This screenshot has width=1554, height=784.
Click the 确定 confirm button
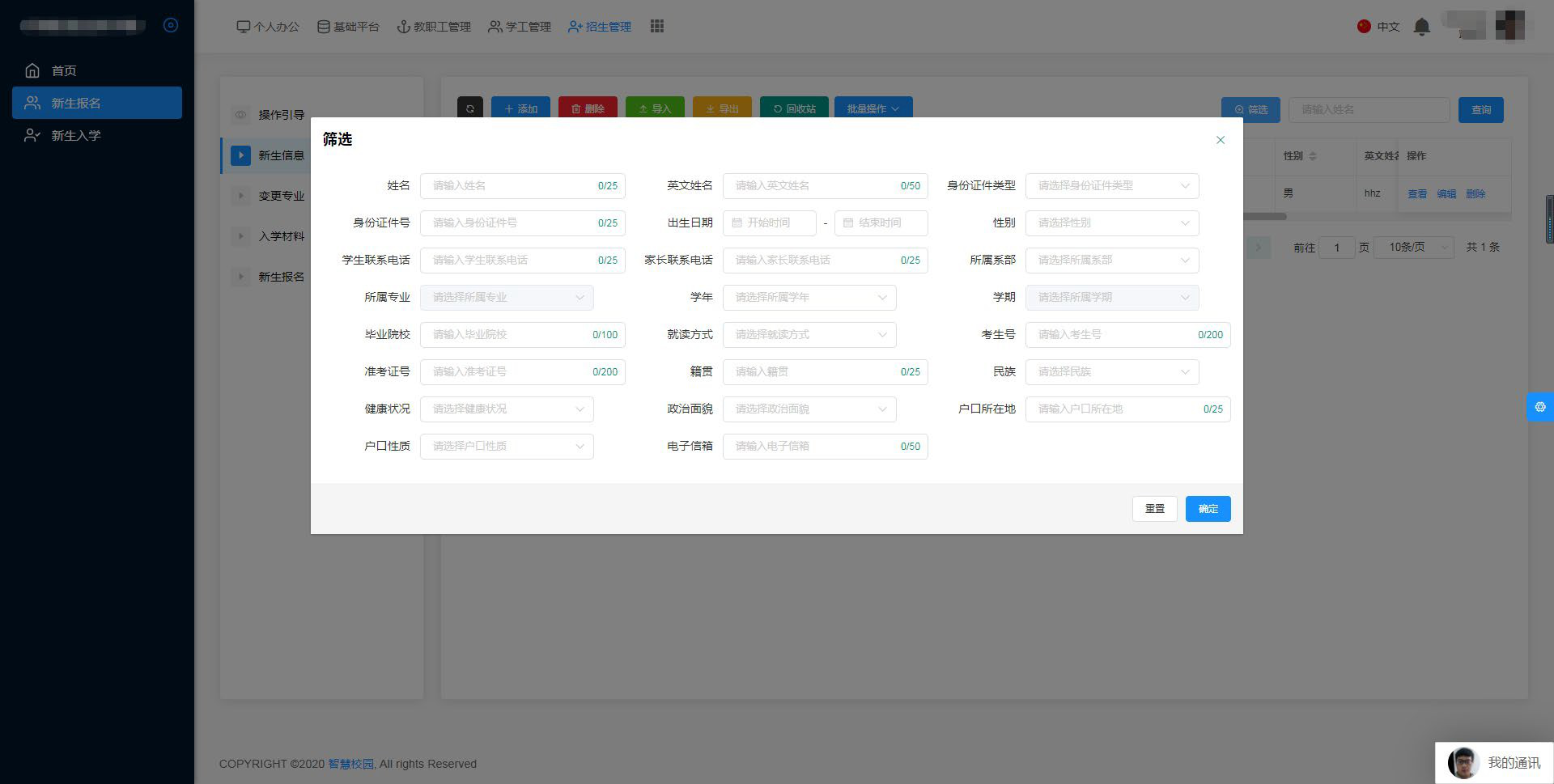[1208, 508]
